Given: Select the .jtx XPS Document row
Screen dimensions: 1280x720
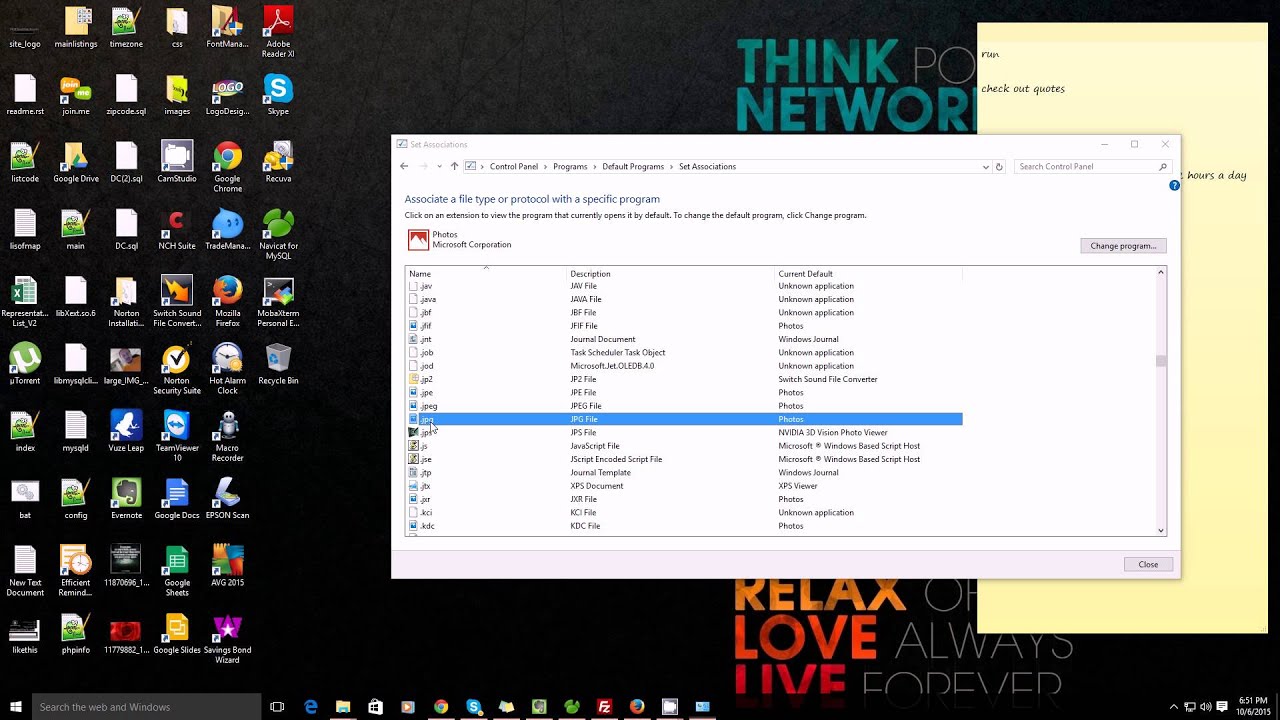Looking at the screenshot, I should (684, 486).
